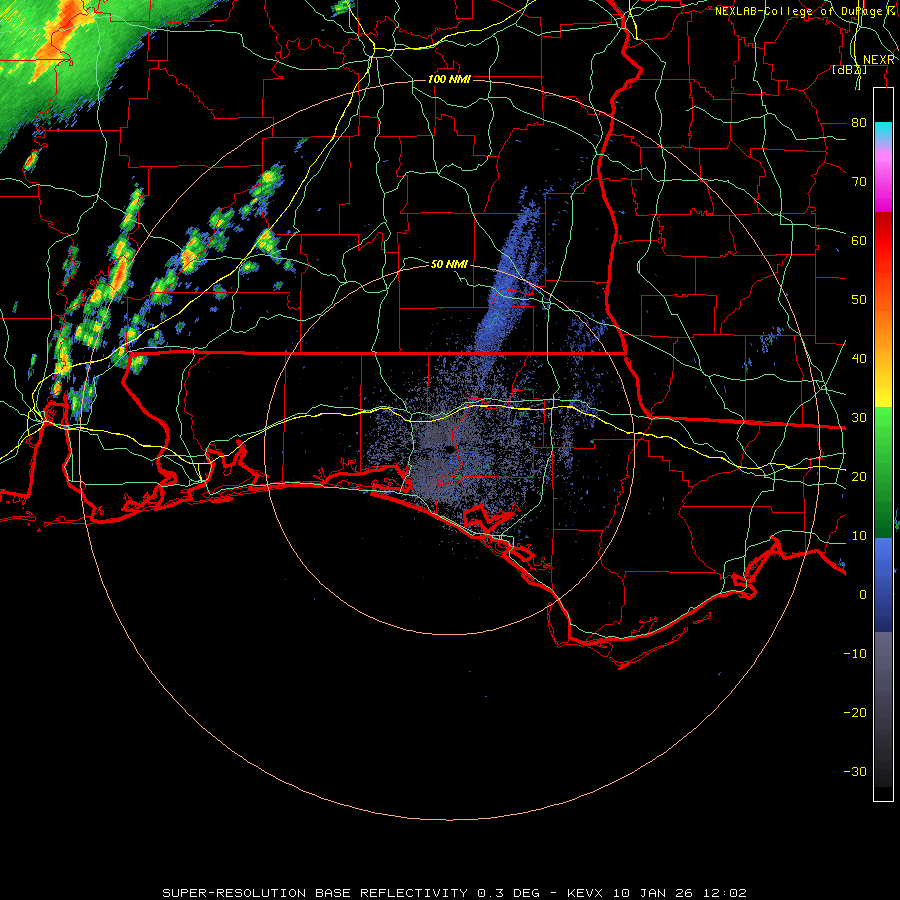
Task: Click "SUPER-RESOLUTION BASE REFLECTIVITY" in the caption
Action: 315,893
